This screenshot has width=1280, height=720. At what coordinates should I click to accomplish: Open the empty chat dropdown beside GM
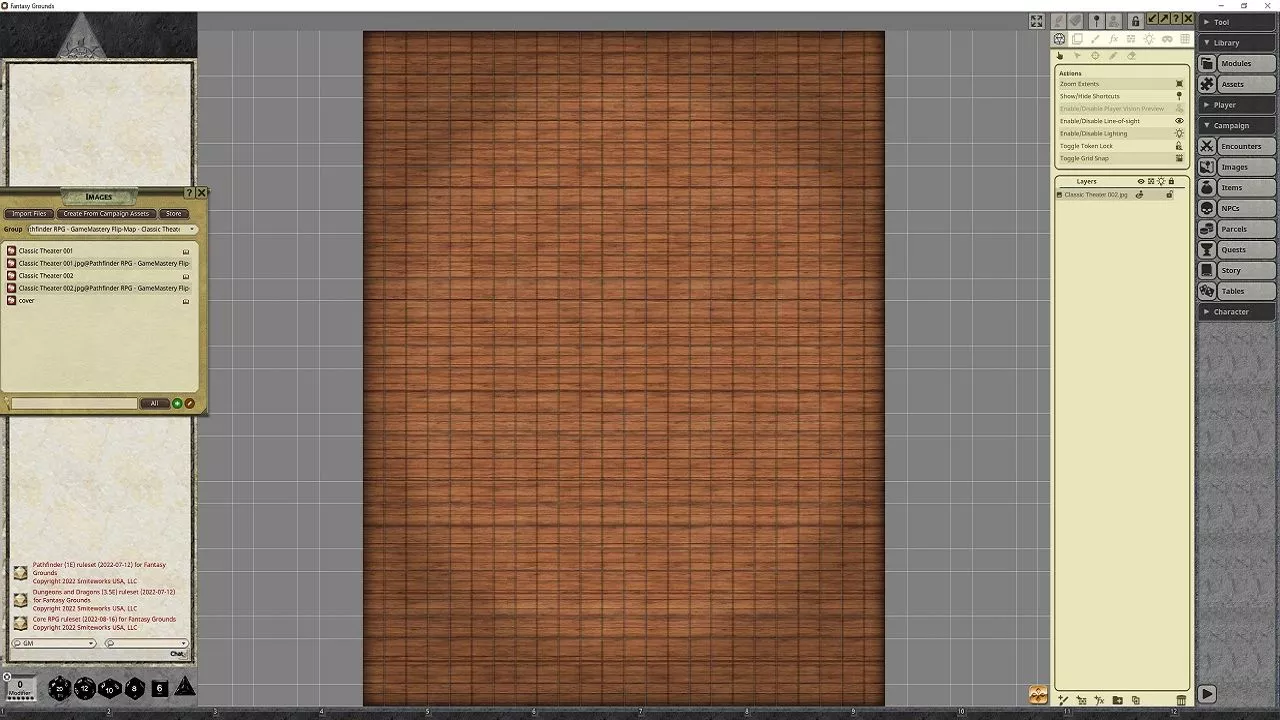[x=146, y=643]
